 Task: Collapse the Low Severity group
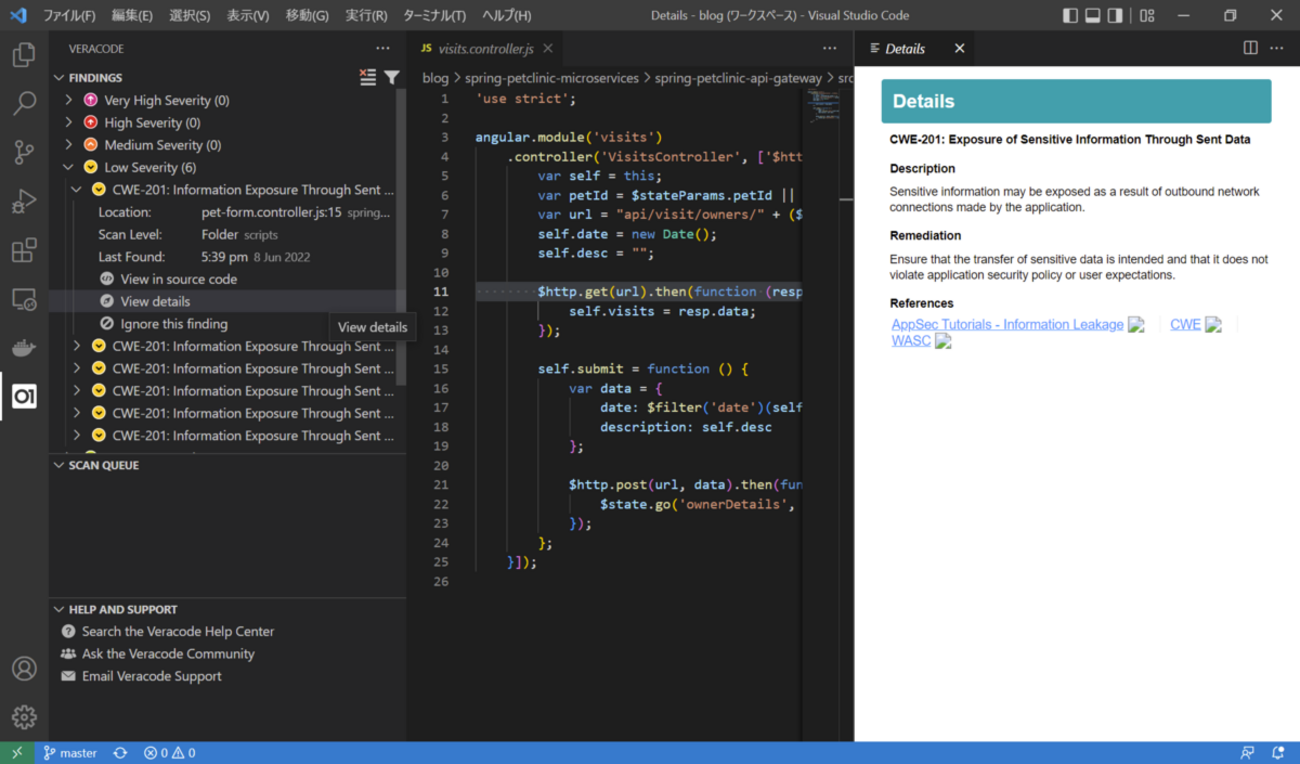[69, 167]
